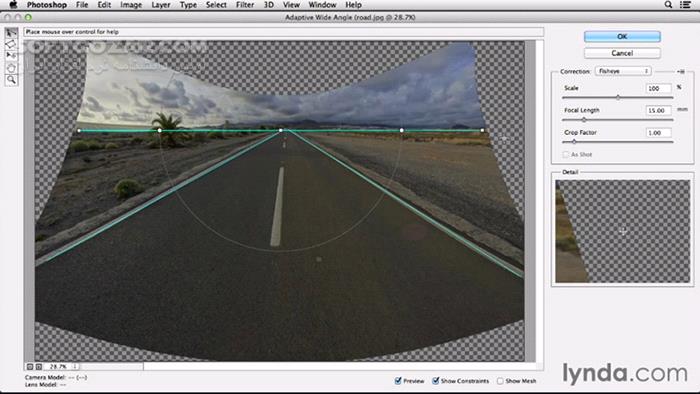This screenshot has height=394, width=700.
Task: Click the Scale value field showing 100
Action: 658,88
